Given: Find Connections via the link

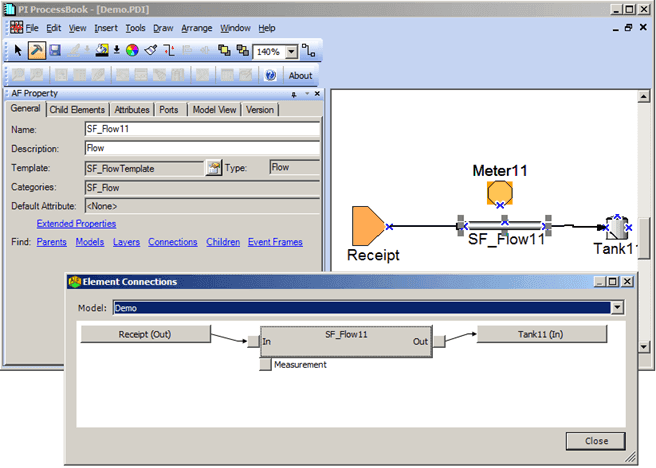Looking at the screenshot, I should click(x=173, y=242).
